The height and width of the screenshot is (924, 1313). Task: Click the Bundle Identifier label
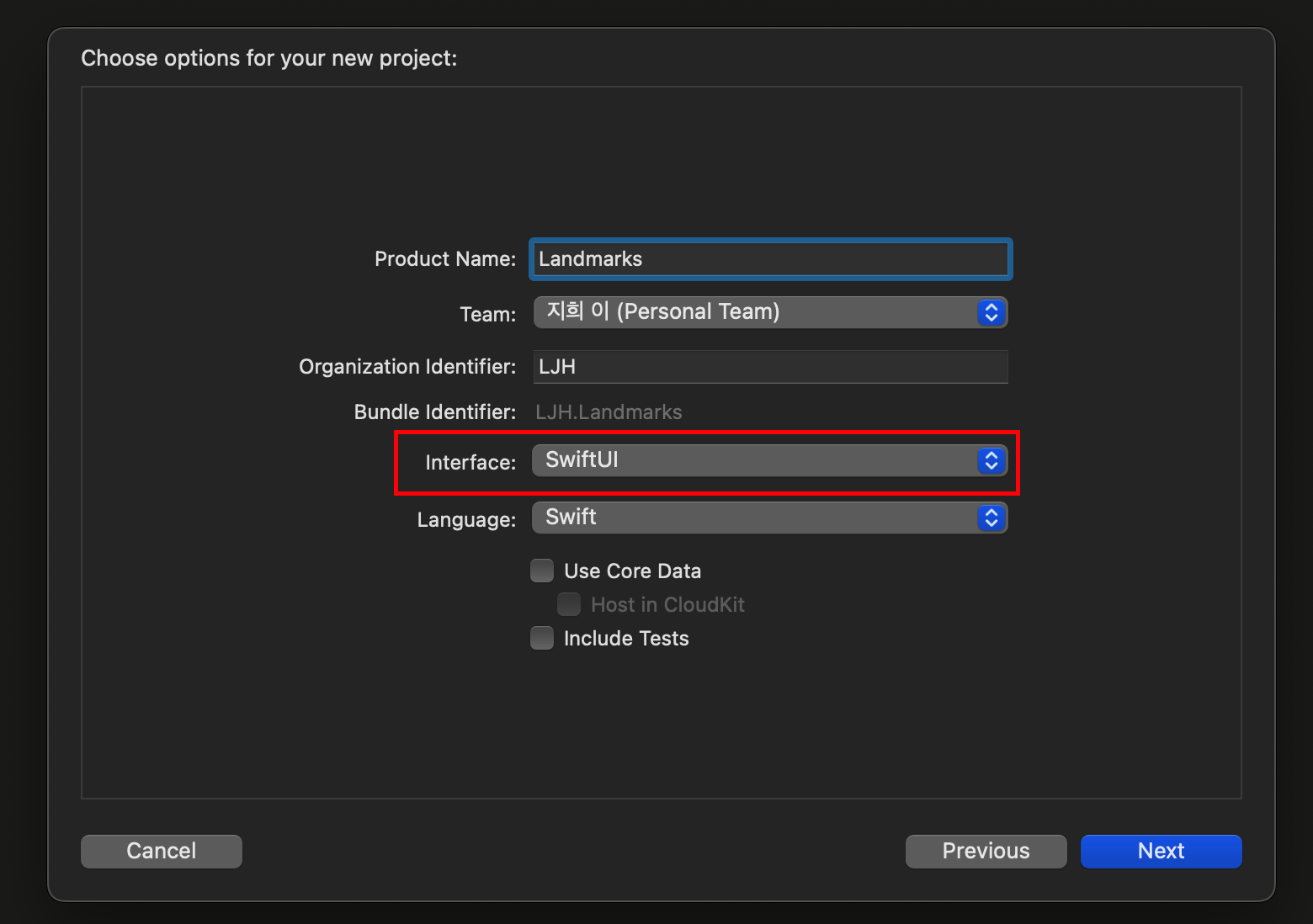click(434, 412)
